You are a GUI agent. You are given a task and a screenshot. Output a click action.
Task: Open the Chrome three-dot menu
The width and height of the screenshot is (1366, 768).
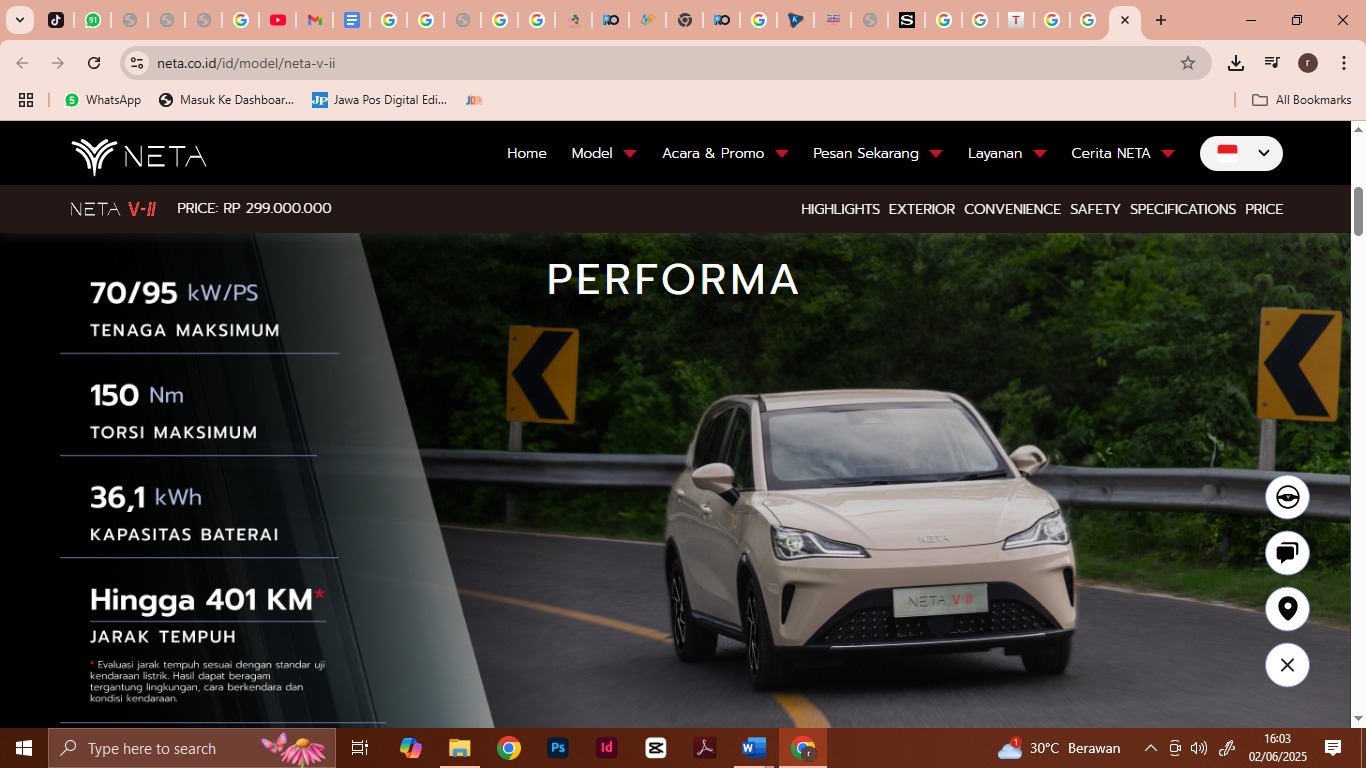coord(1342,63)
